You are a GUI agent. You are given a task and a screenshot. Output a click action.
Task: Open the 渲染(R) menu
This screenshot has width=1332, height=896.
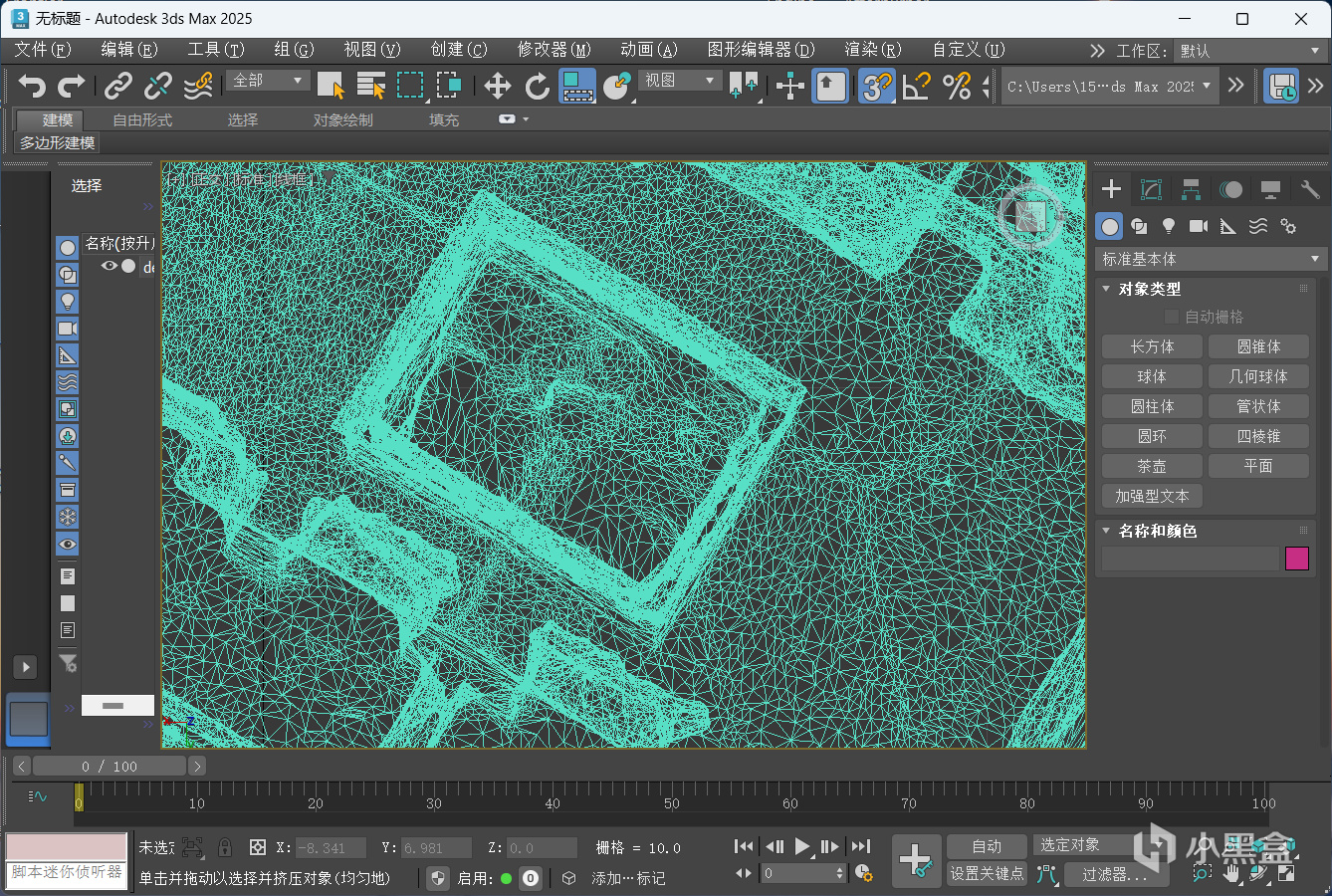(x=872, y=50)
